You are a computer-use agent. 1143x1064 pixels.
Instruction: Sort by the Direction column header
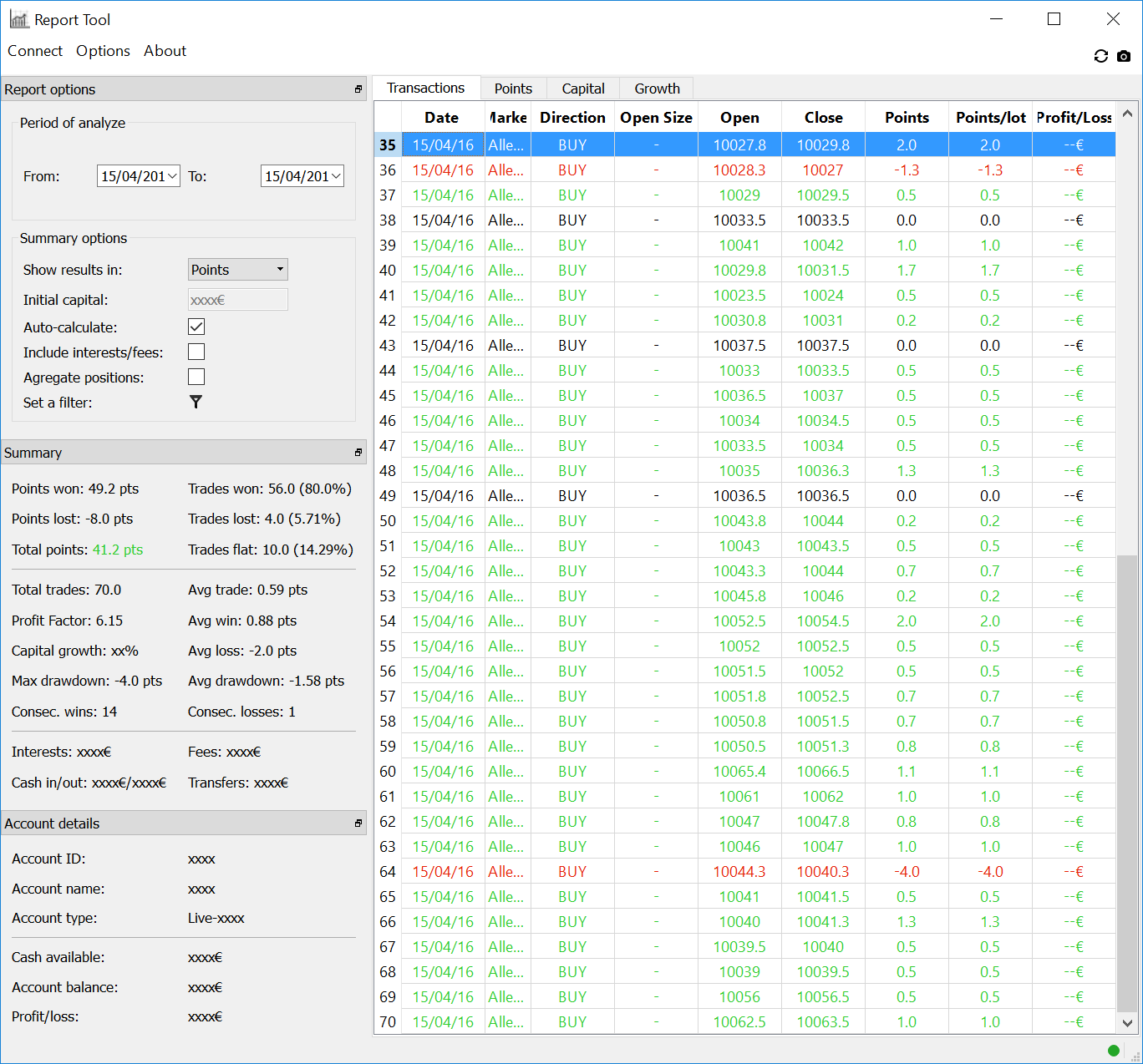572,118
